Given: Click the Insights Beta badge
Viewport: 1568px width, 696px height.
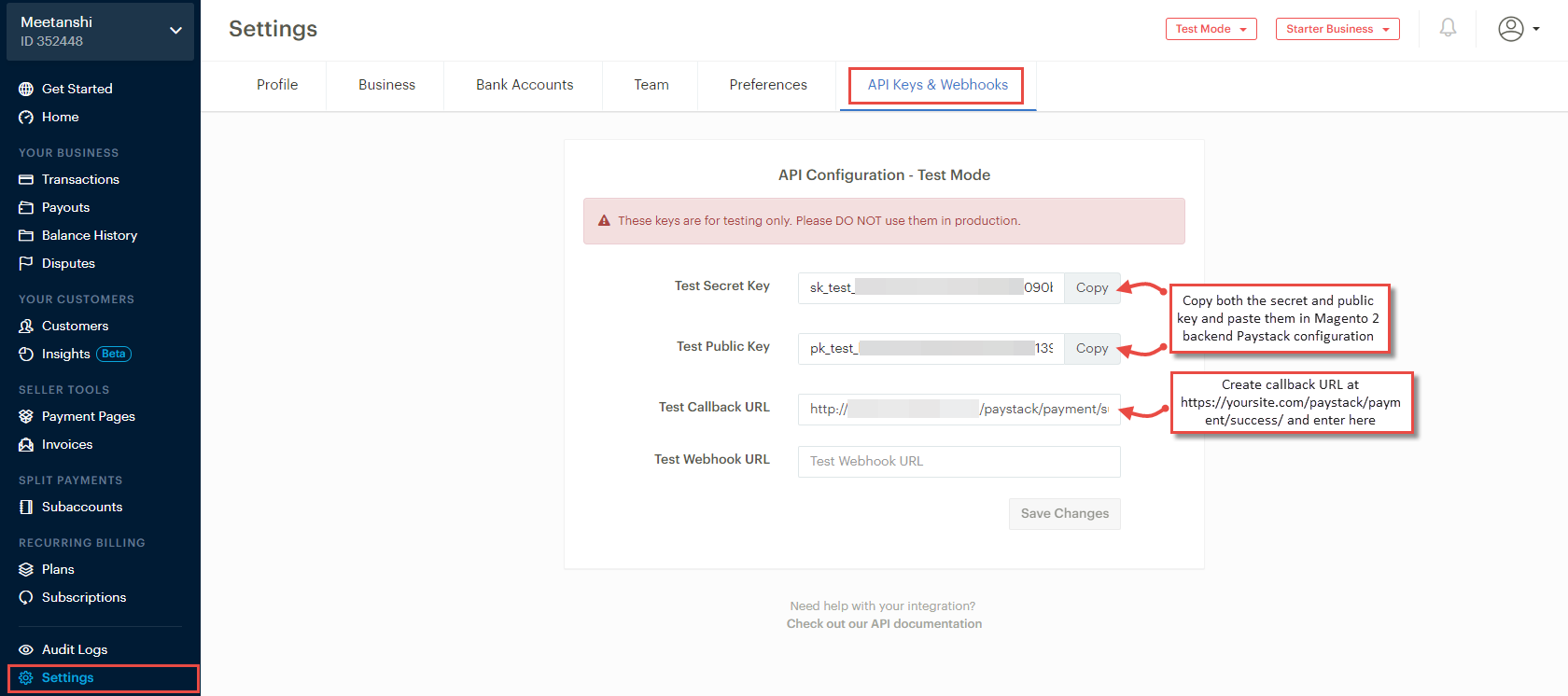Looking at the screenshot, I should pos(114,354).
